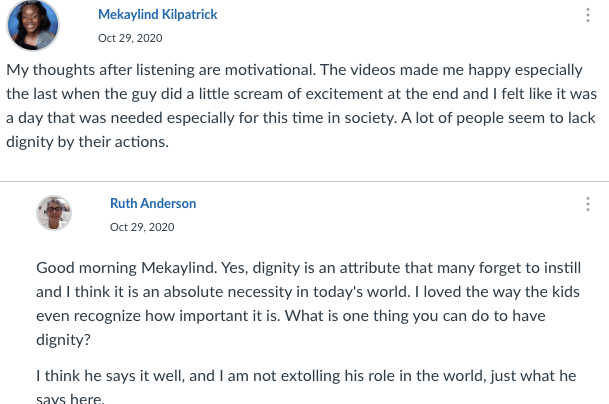This screenshot has height=404, width=609.
Task: Visit the Ruth Anderson author name link
Action: coord(153,203)
